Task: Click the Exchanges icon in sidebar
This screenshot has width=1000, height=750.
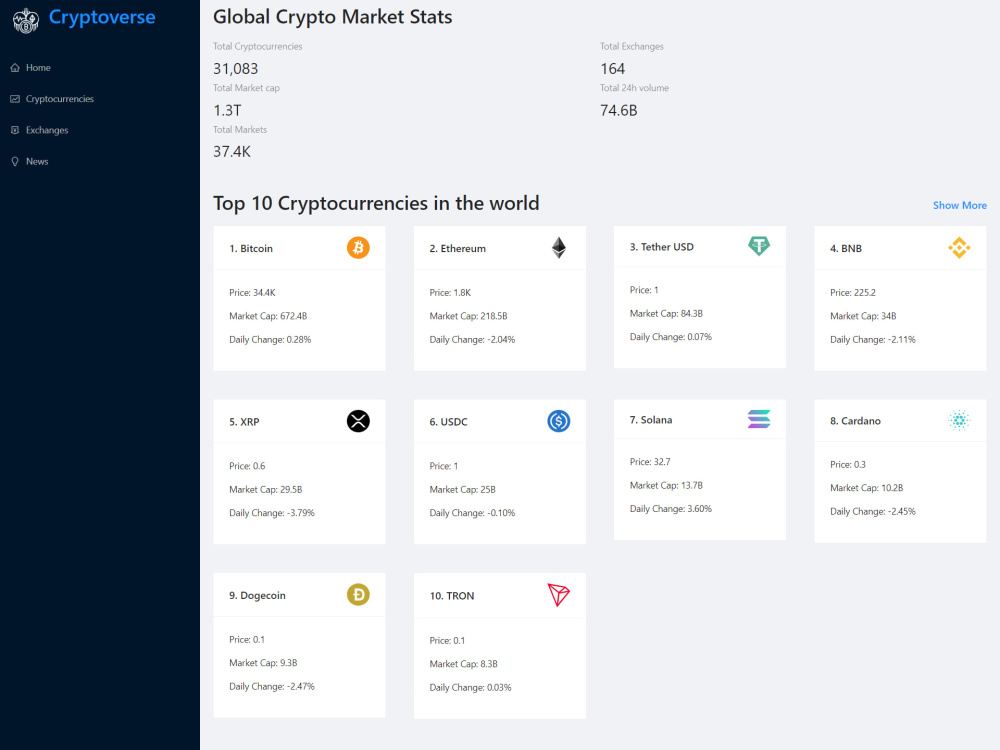Action: pos(15,130)
